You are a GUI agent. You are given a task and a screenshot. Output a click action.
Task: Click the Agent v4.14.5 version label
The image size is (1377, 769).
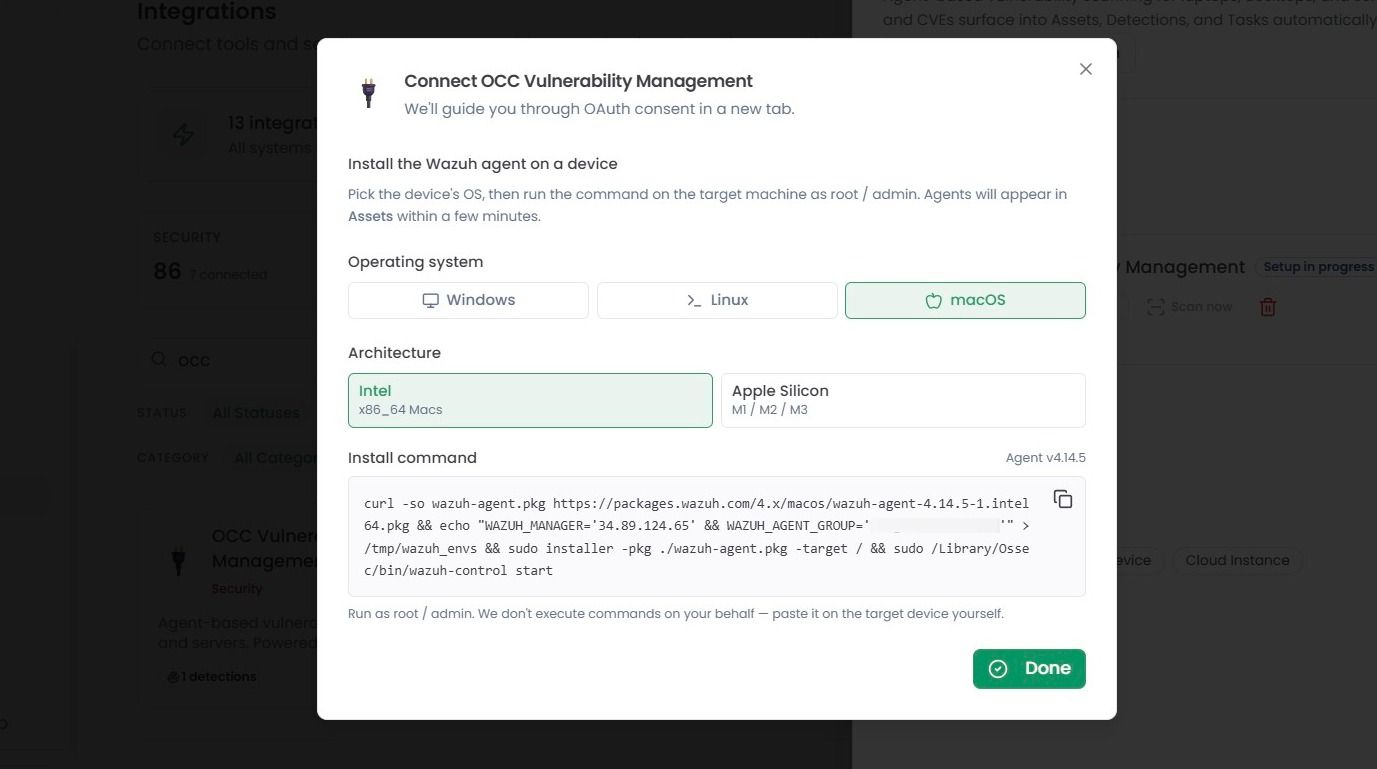click(x=1046, y=458)
